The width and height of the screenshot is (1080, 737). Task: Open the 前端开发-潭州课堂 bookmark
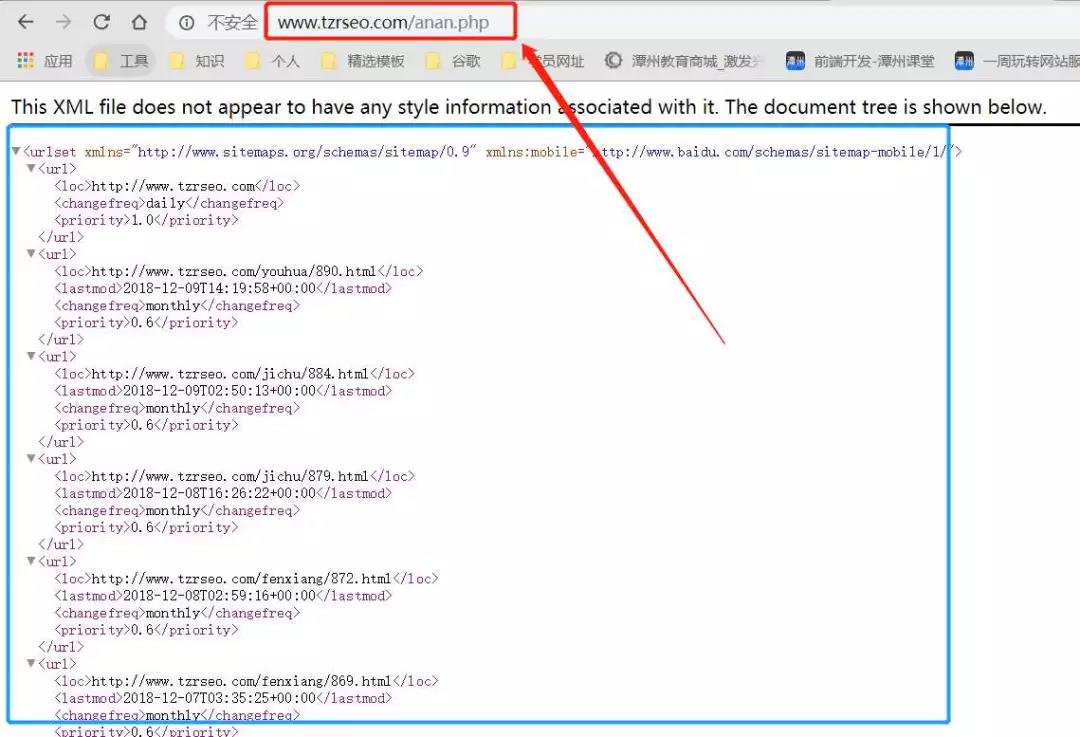861,61
